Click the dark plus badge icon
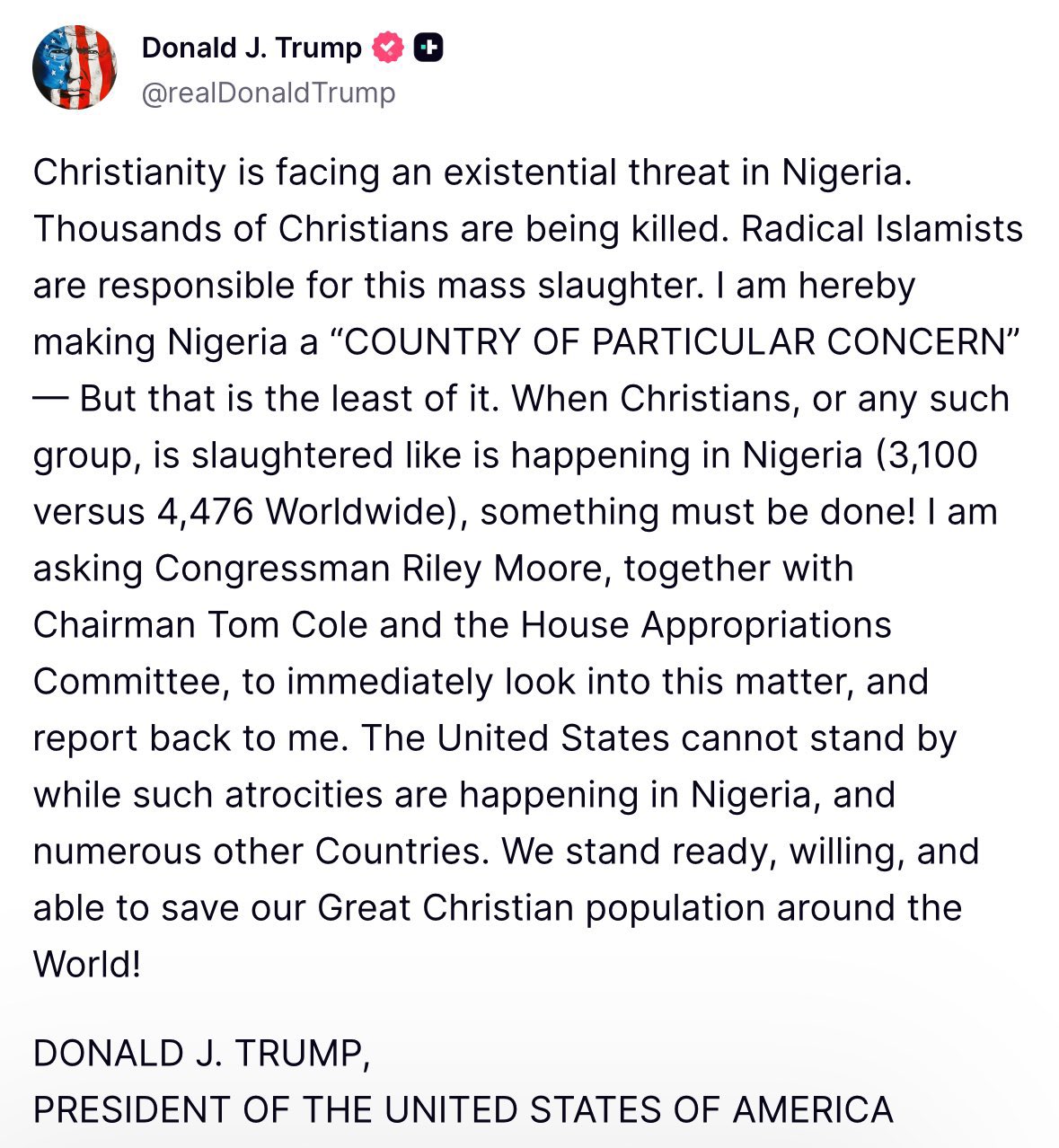1059x1148 pixels. tap(428, 48)
